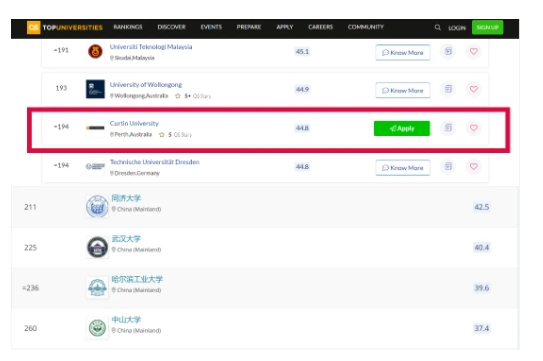Add Universiti Teknologi Malaysia to compare list
The height and width of the screenshot is (361, 543).
coord(448,52)
